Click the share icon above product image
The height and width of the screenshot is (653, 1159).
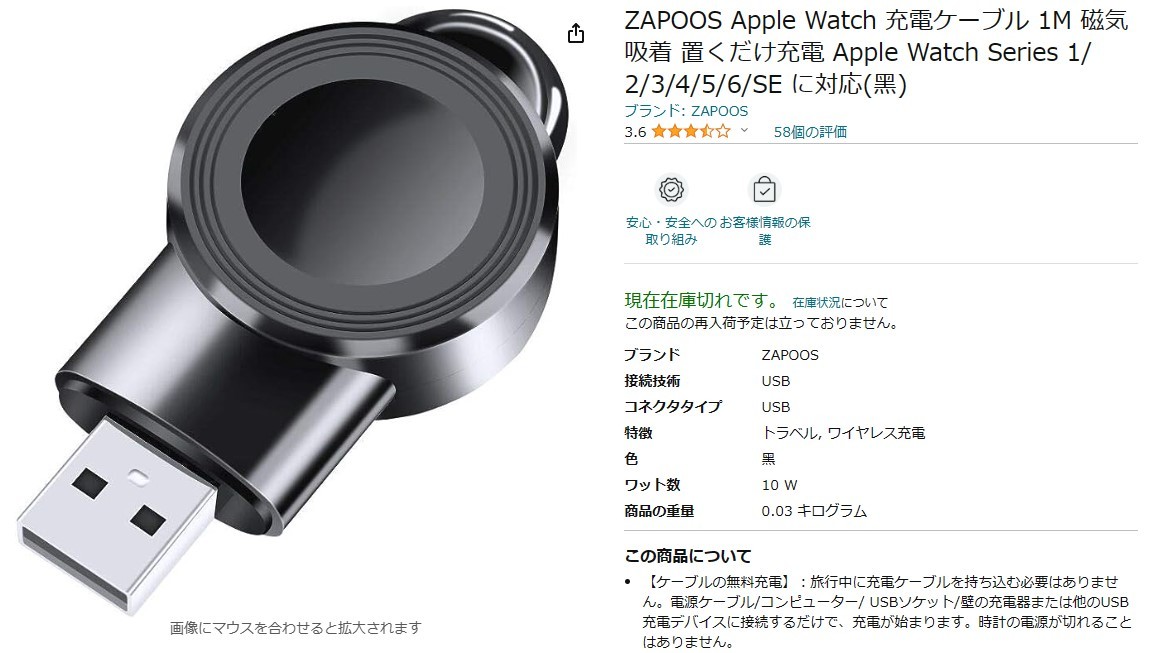pyautogui.click(x=576, y=34)
